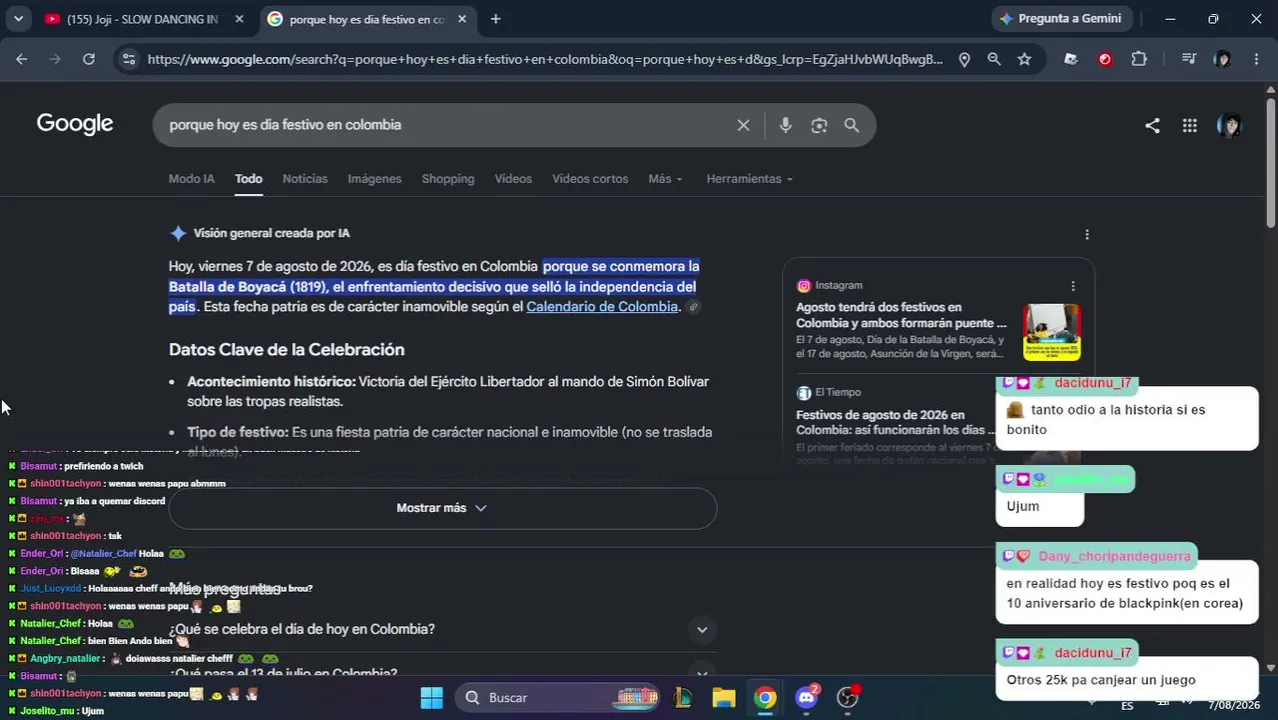Open the Instagram card thumbnail image

(x=1051, y=332)
